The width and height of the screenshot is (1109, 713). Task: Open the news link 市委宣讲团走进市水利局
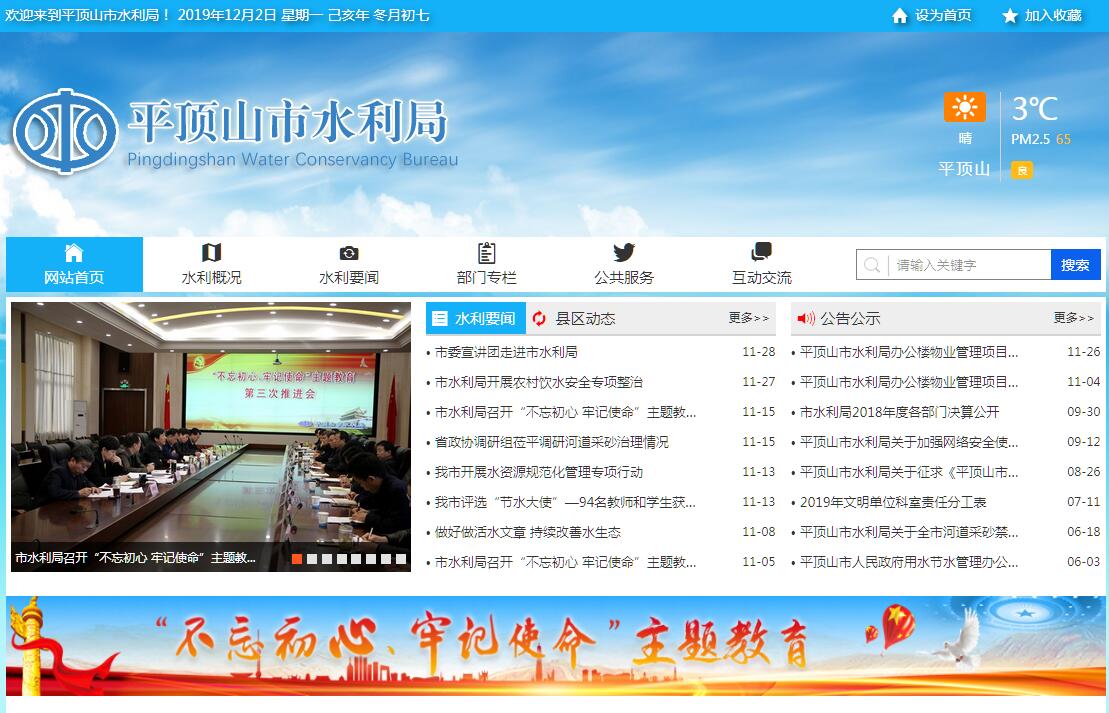coord(506,352)
